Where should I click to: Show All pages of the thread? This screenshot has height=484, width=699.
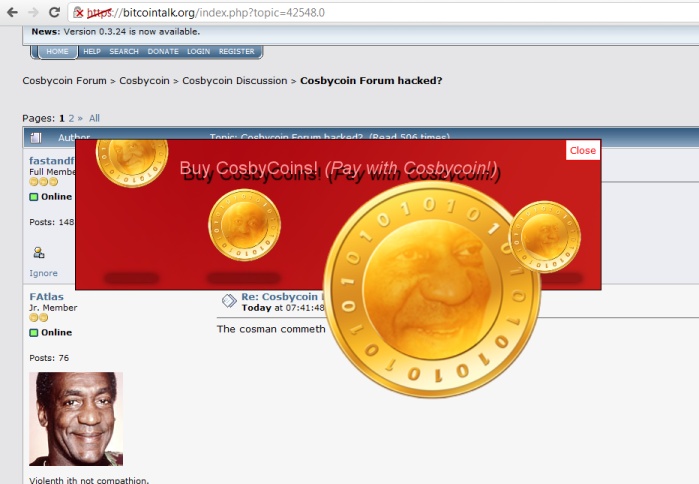(94, 119)
